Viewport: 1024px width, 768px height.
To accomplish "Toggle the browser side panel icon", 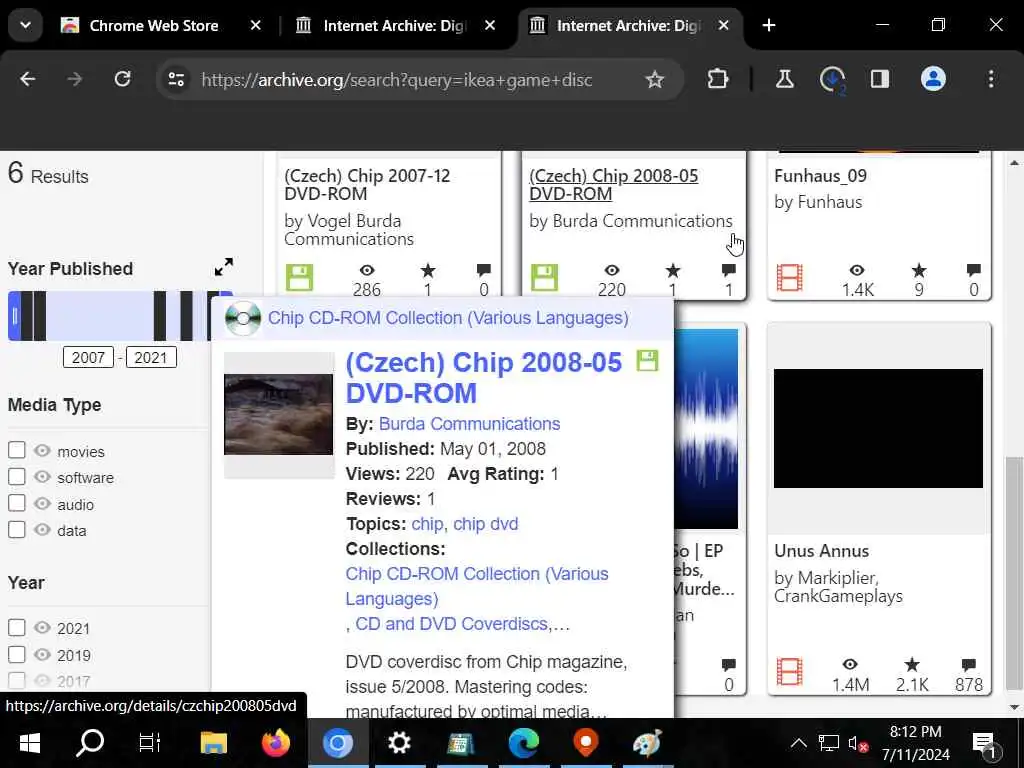I will (x=879, y=79).
